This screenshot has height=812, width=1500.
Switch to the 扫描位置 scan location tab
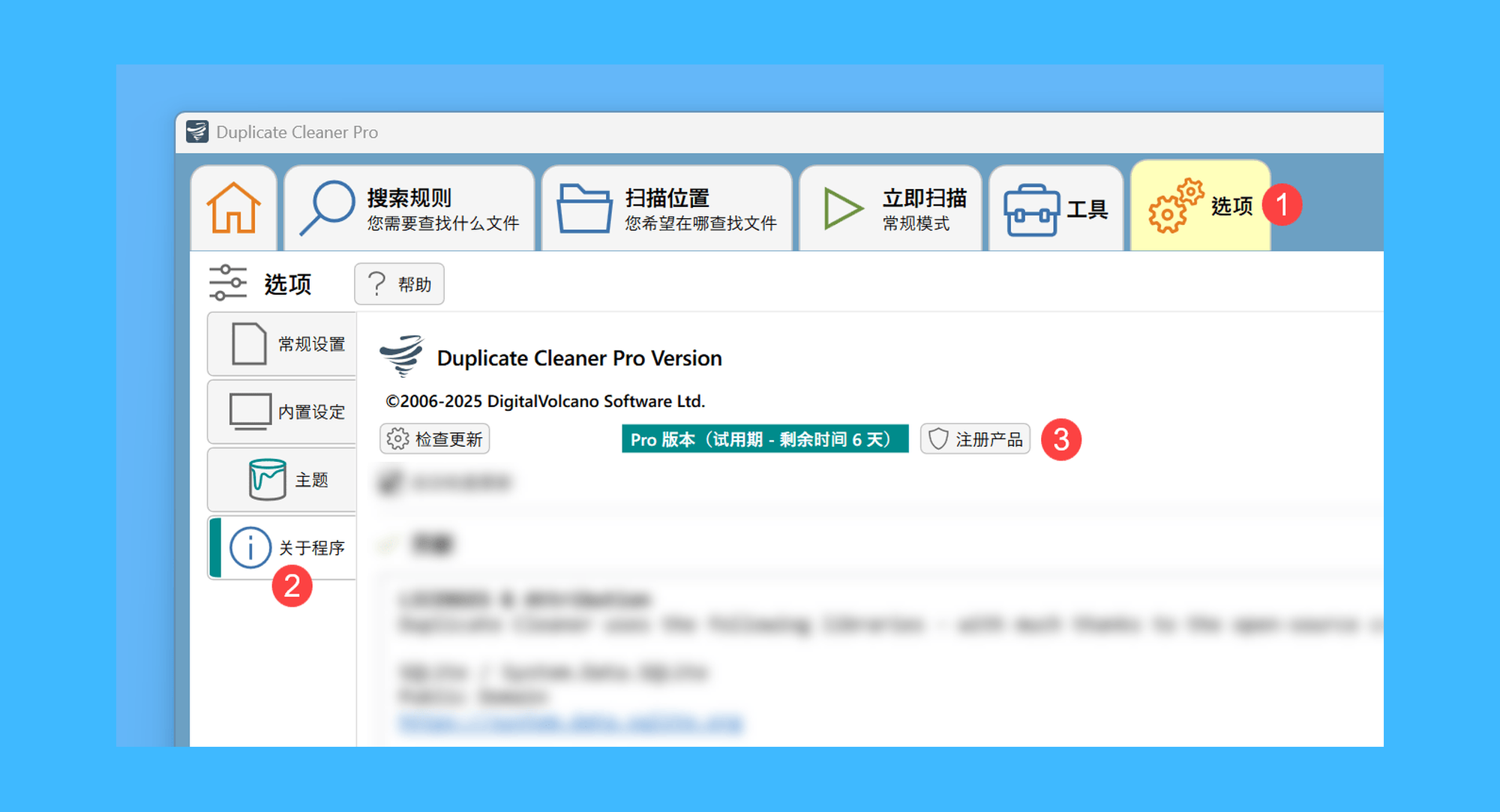[667, 208]
